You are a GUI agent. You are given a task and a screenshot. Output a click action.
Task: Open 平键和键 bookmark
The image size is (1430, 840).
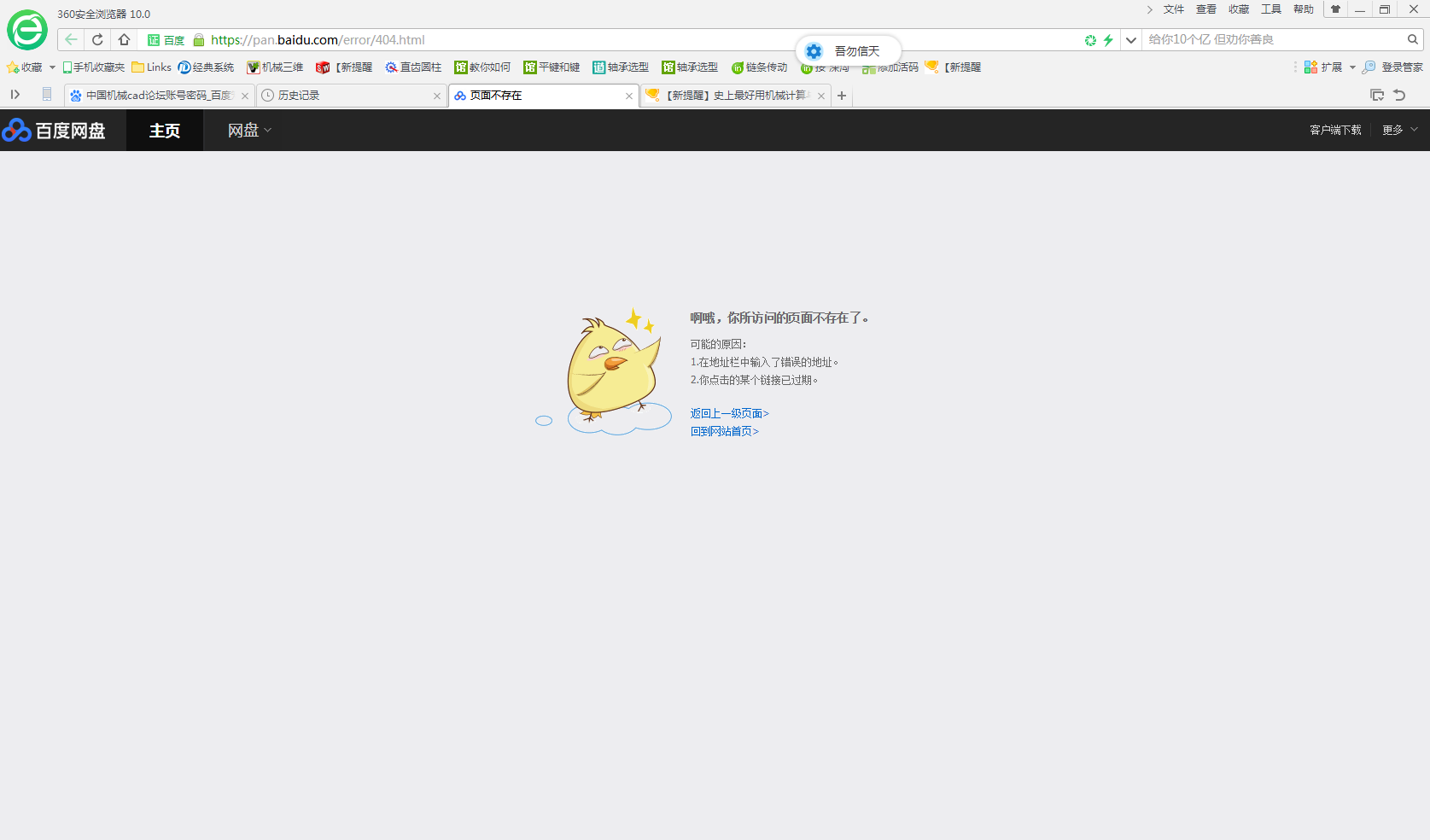pyautogui.click(x=552, y=67)
